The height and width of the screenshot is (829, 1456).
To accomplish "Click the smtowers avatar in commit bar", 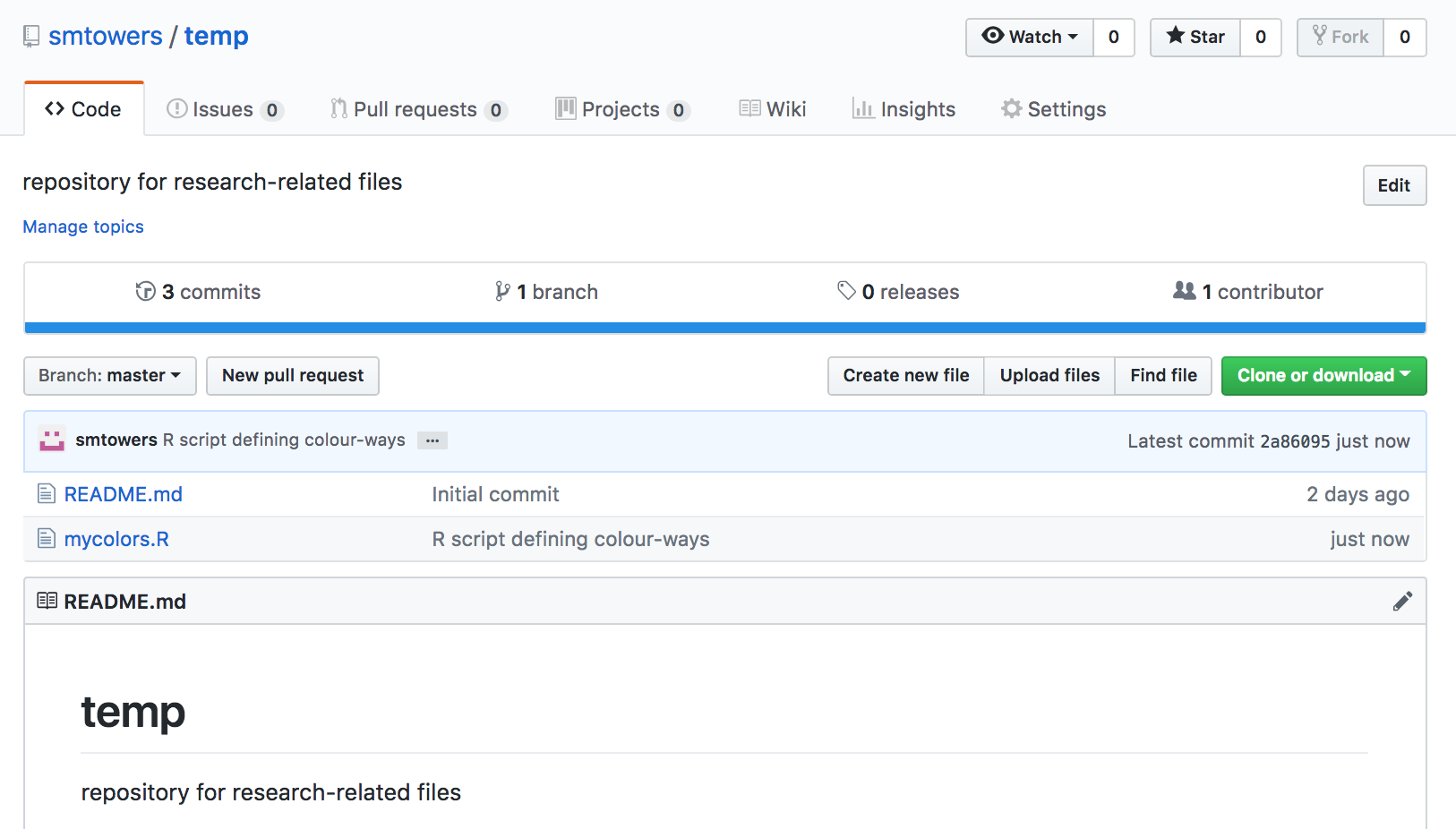I will 52,440.
